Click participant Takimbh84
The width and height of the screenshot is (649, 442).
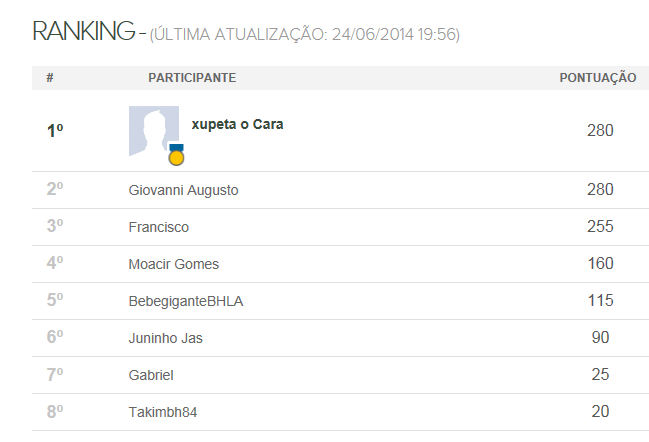click(163, 412)
